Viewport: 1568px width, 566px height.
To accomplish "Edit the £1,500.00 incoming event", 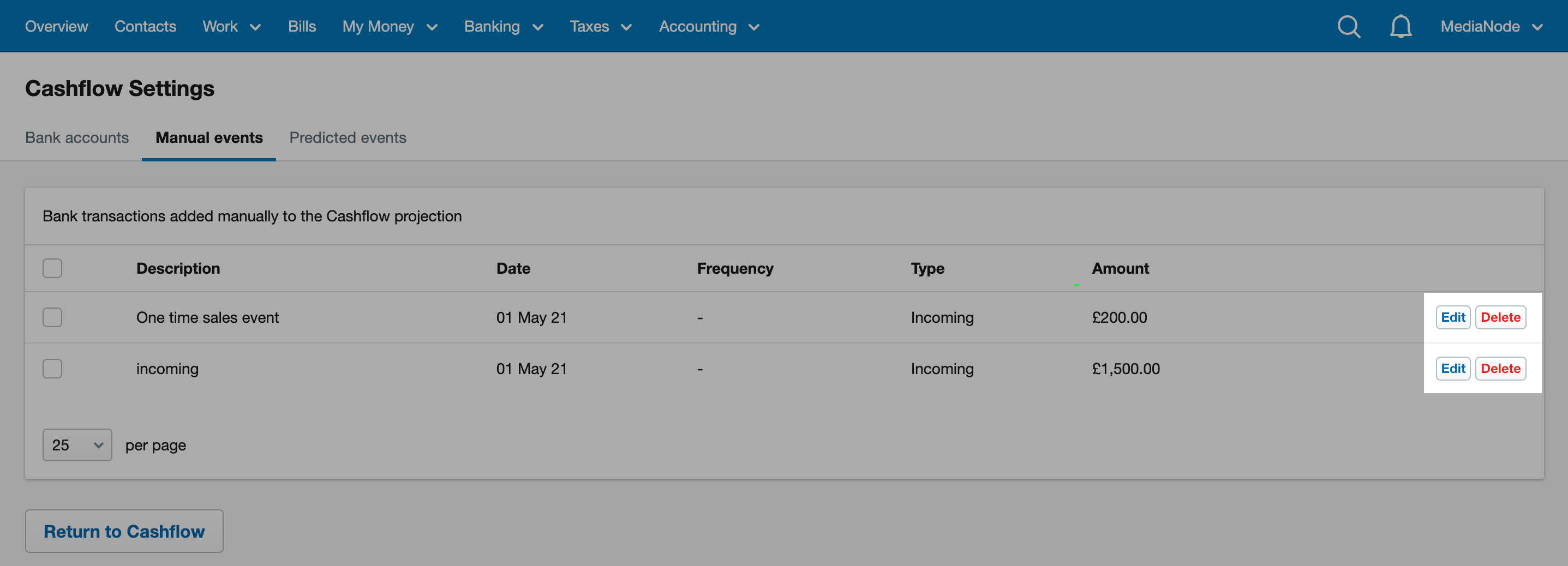I will [1453, 368].
